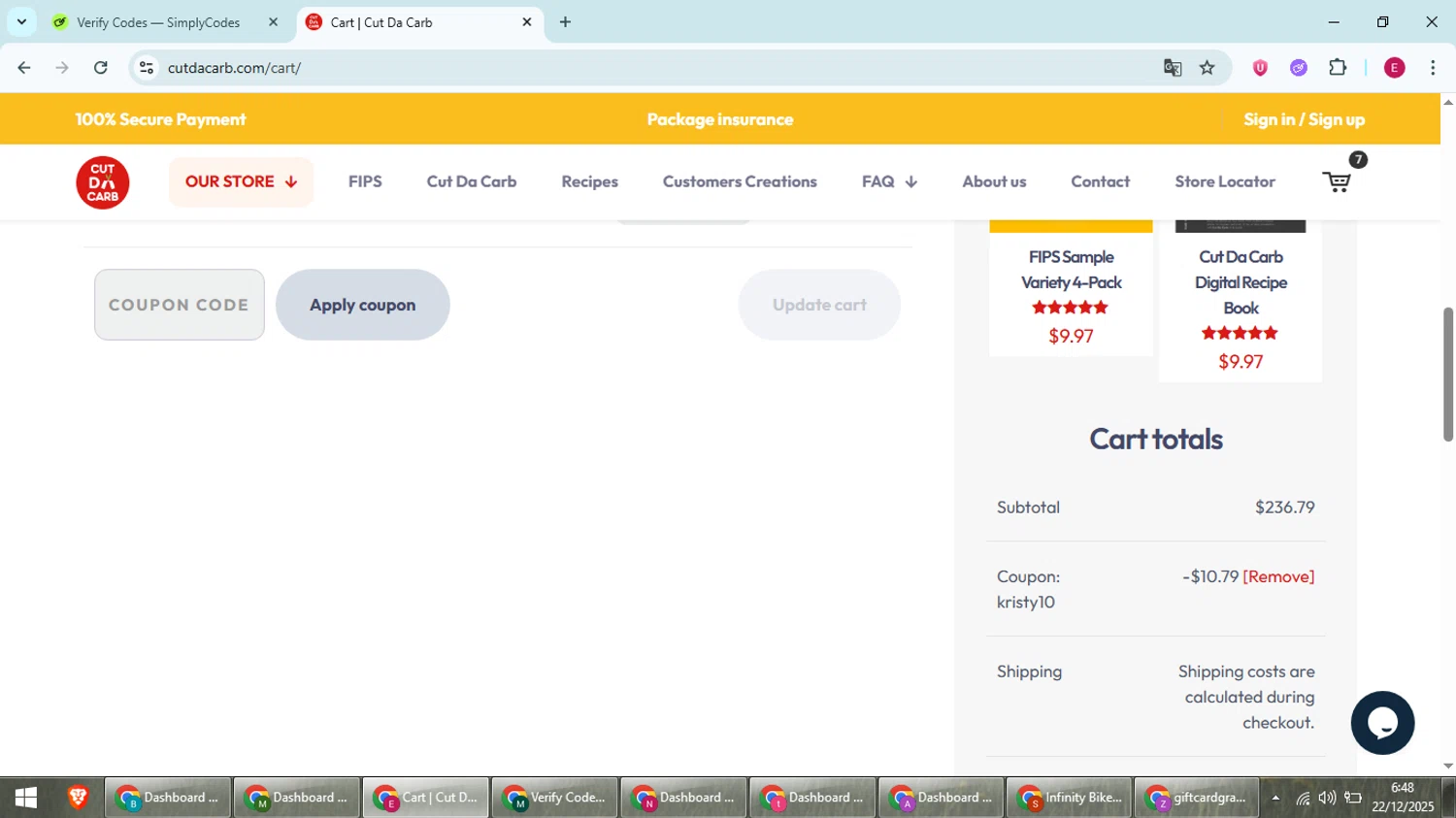
Task: Click the Cut Da Carb logo
Action: coord(103,182)
